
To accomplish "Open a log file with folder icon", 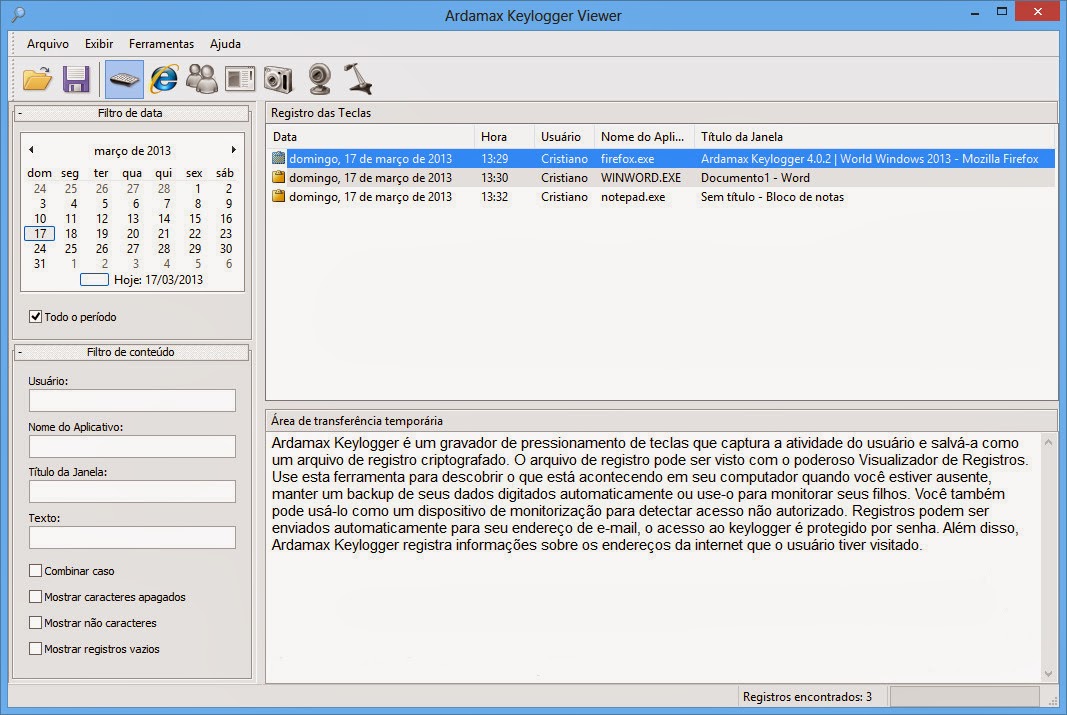I will [37, 79].
